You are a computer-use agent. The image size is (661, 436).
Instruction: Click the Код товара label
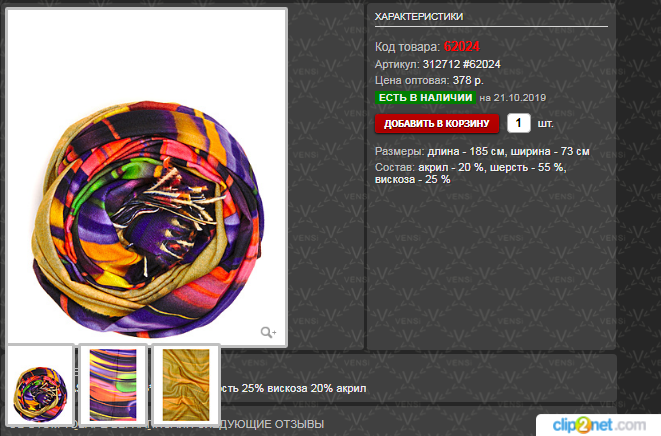click(x=408, y=47)
